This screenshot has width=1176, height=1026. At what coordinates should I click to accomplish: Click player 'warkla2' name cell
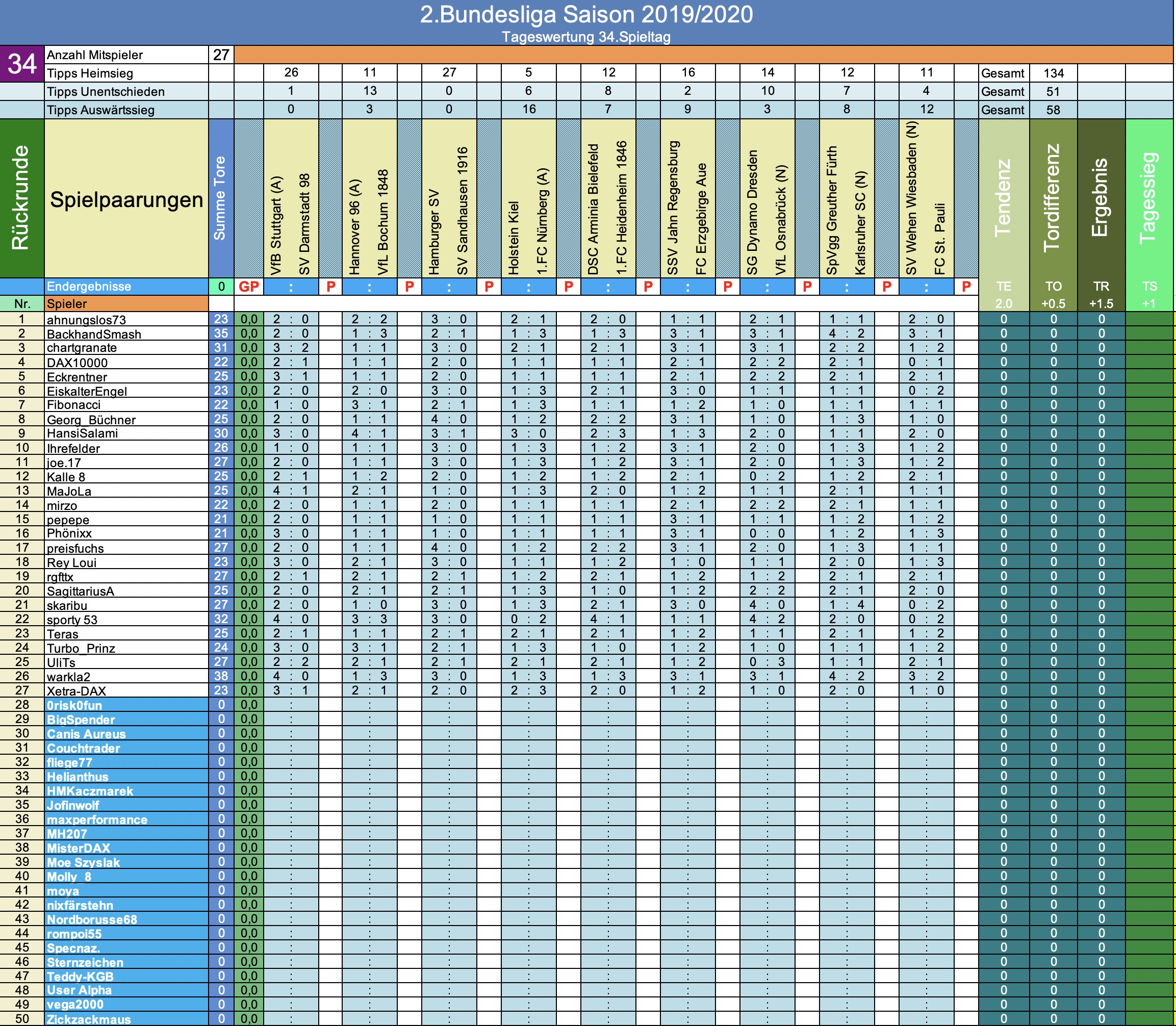(126, 676)
